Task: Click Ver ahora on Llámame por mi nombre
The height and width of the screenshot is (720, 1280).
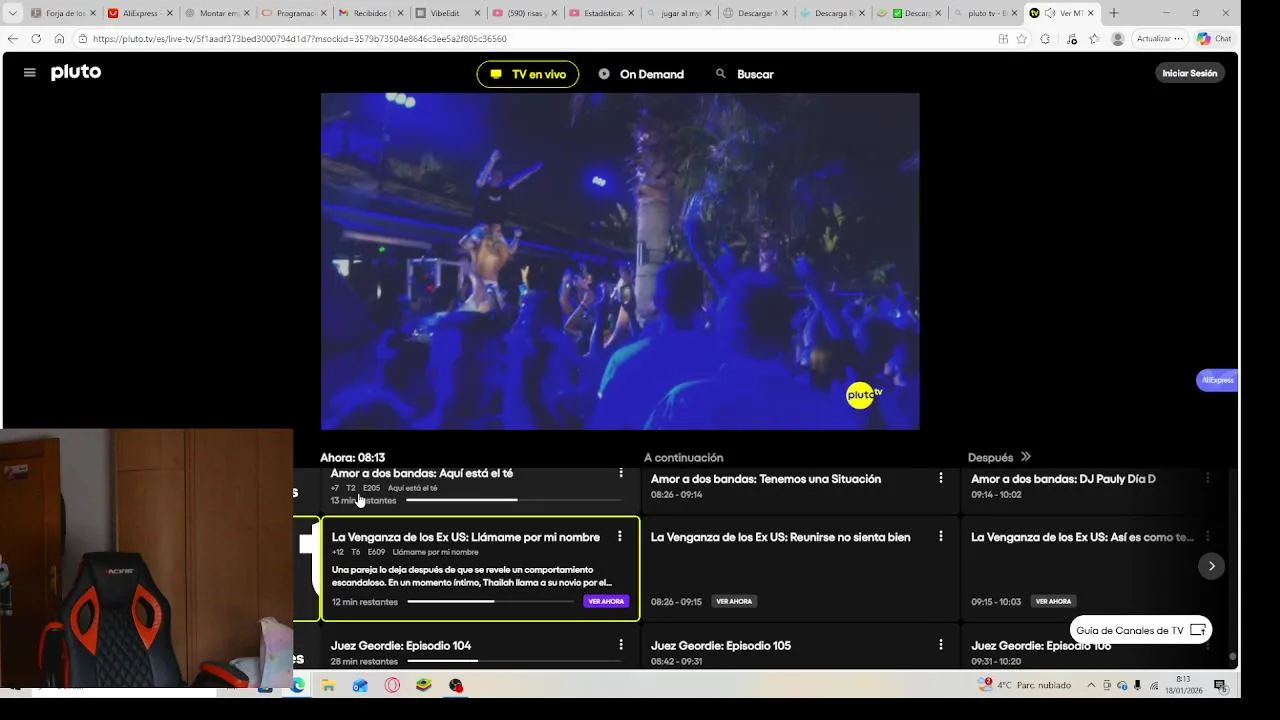Action: pos(606,601)
